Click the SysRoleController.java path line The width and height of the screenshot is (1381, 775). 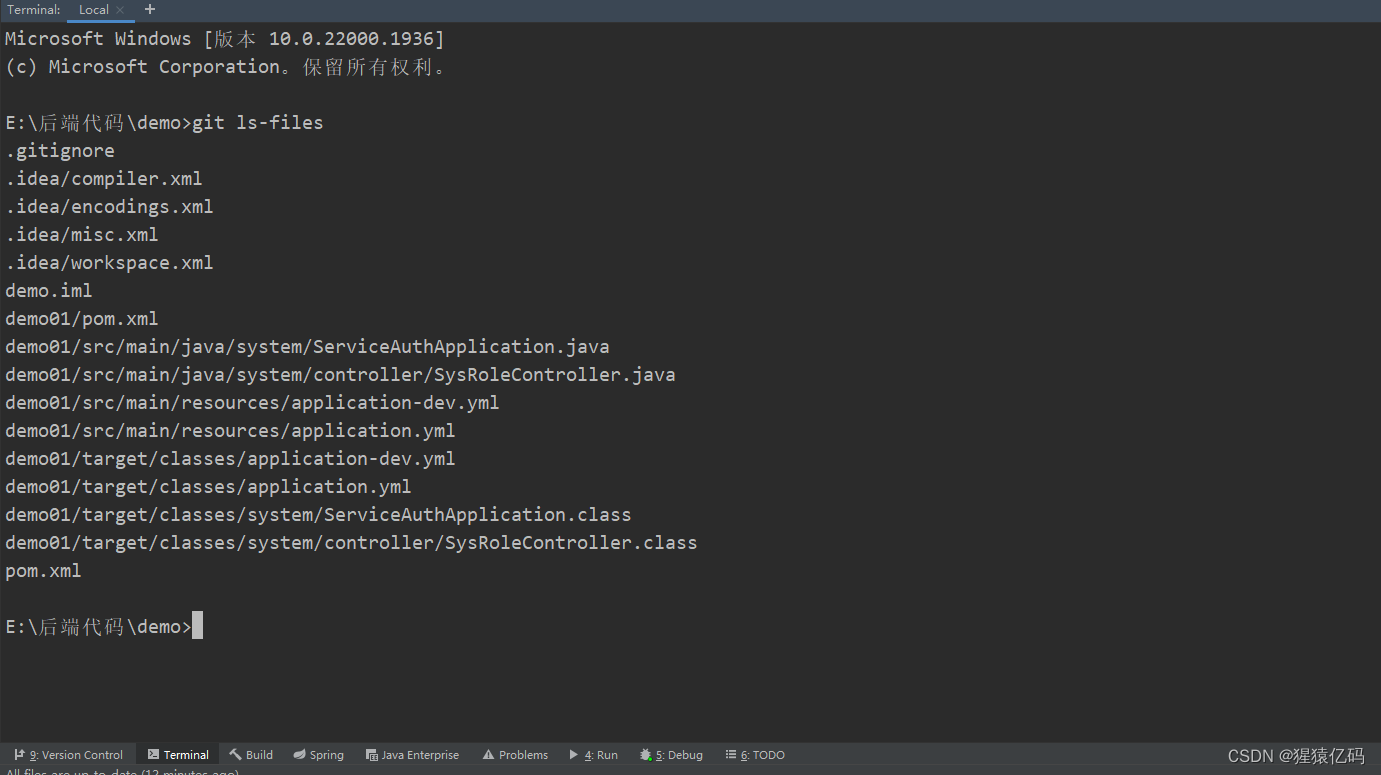coord(340,375)
